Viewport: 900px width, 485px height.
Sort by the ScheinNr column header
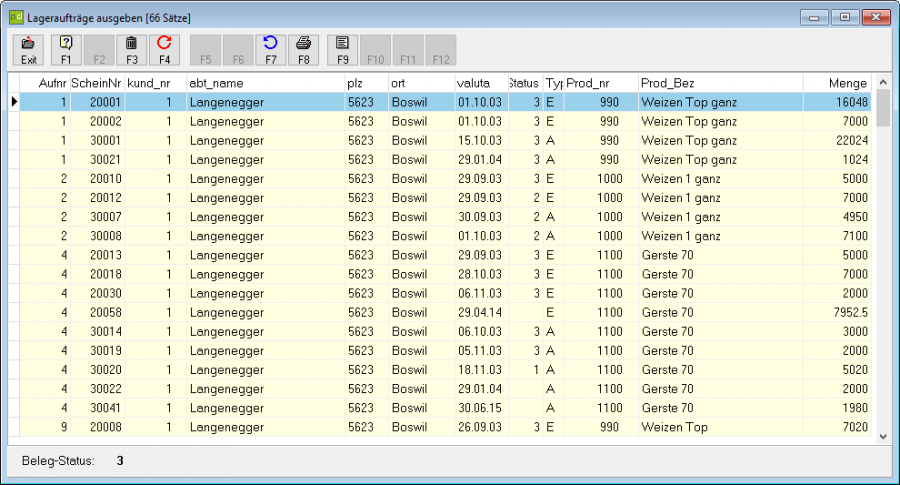(96, 83)
